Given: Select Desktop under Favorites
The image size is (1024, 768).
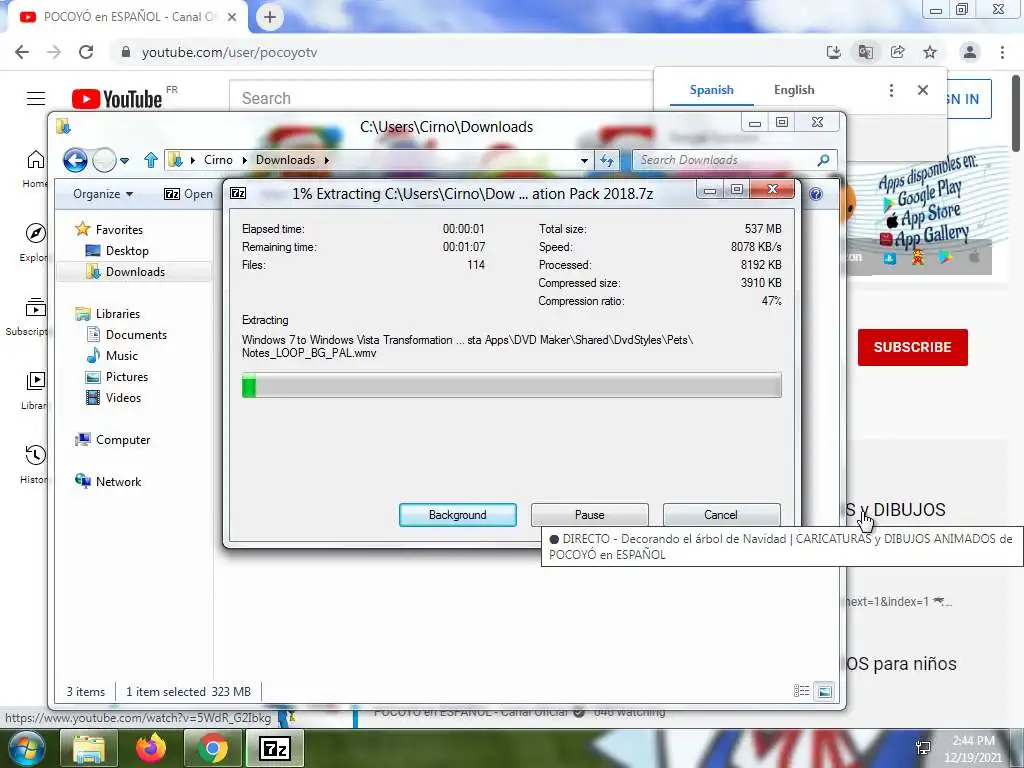Looking at the screenshot, I should tap(117, 251).
